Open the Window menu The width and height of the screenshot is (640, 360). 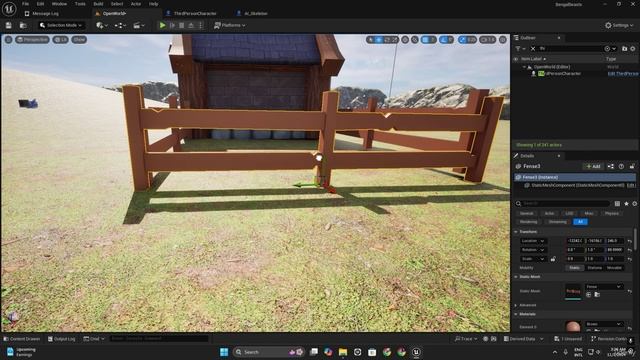[59, 4]
